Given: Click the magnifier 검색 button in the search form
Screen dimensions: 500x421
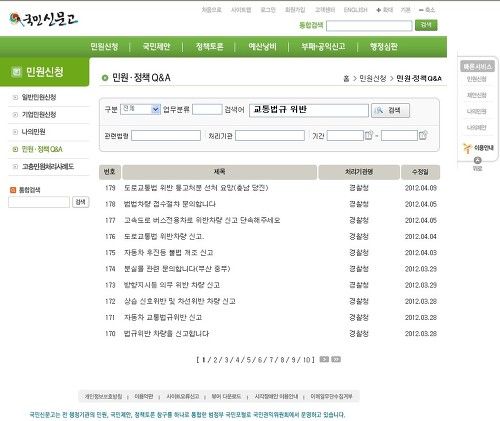Looking at the screenshot, I should [x=390, y=110].
